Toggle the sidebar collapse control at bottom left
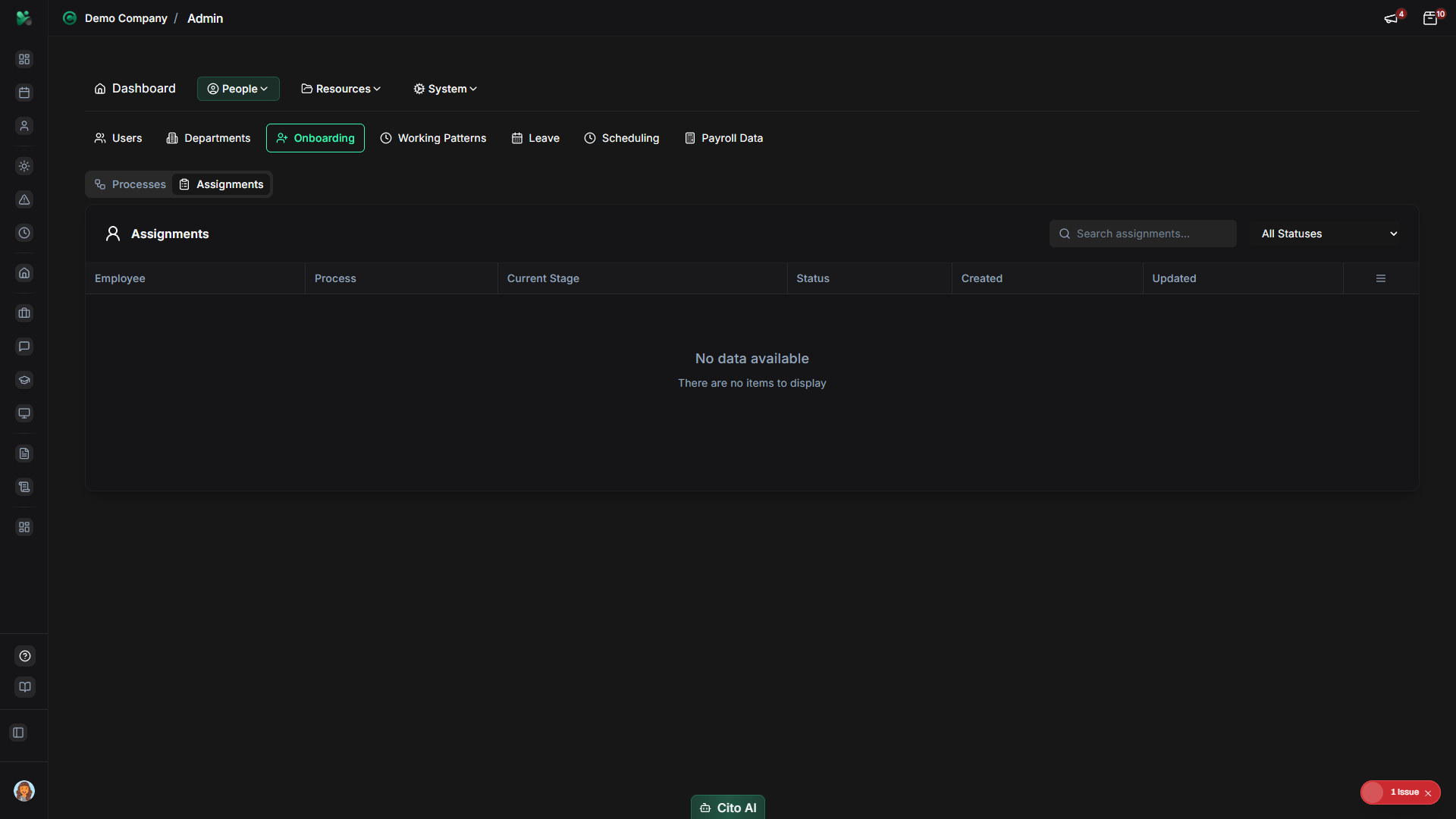The height and width of the screenshot is (819, 1456). click(x=18, y=733)
